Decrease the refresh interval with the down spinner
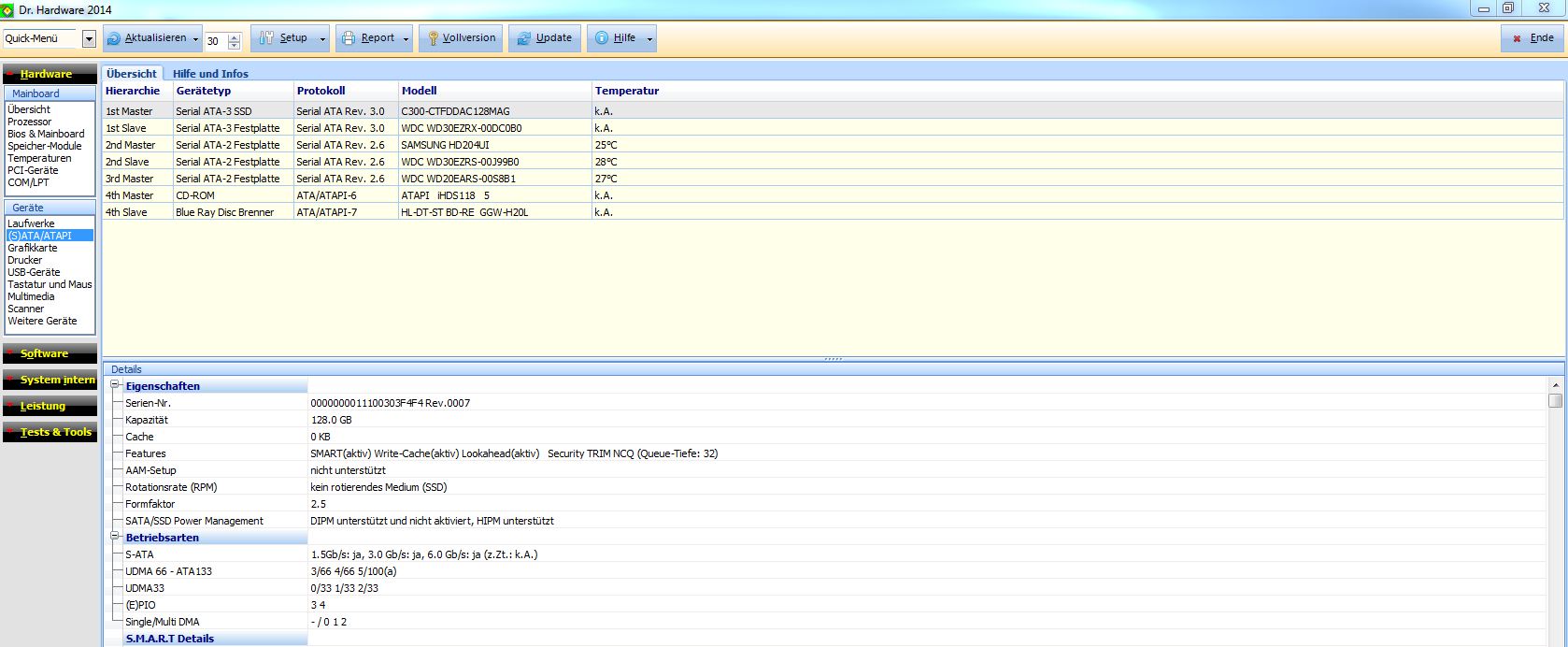The image size is (1568, 647). click(235, 46)
